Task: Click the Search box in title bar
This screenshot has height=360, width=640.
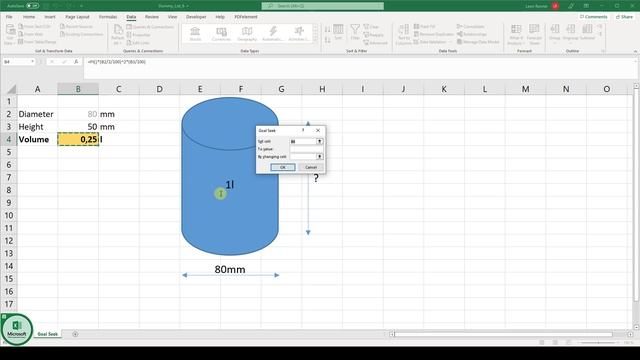Action: pyautogui.click(x=322, y=6)
